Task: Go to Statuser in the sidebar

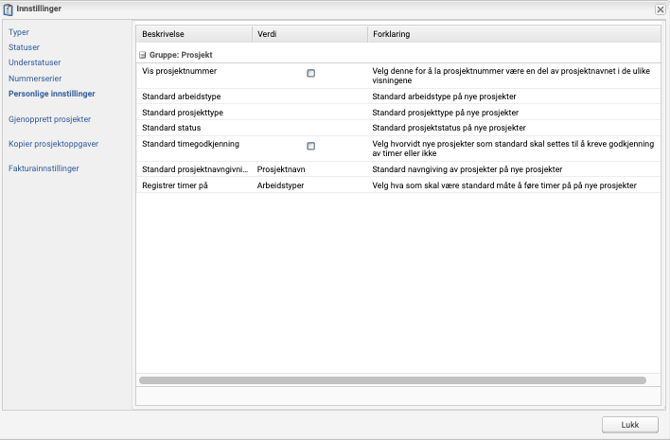Action: point(24,47)
